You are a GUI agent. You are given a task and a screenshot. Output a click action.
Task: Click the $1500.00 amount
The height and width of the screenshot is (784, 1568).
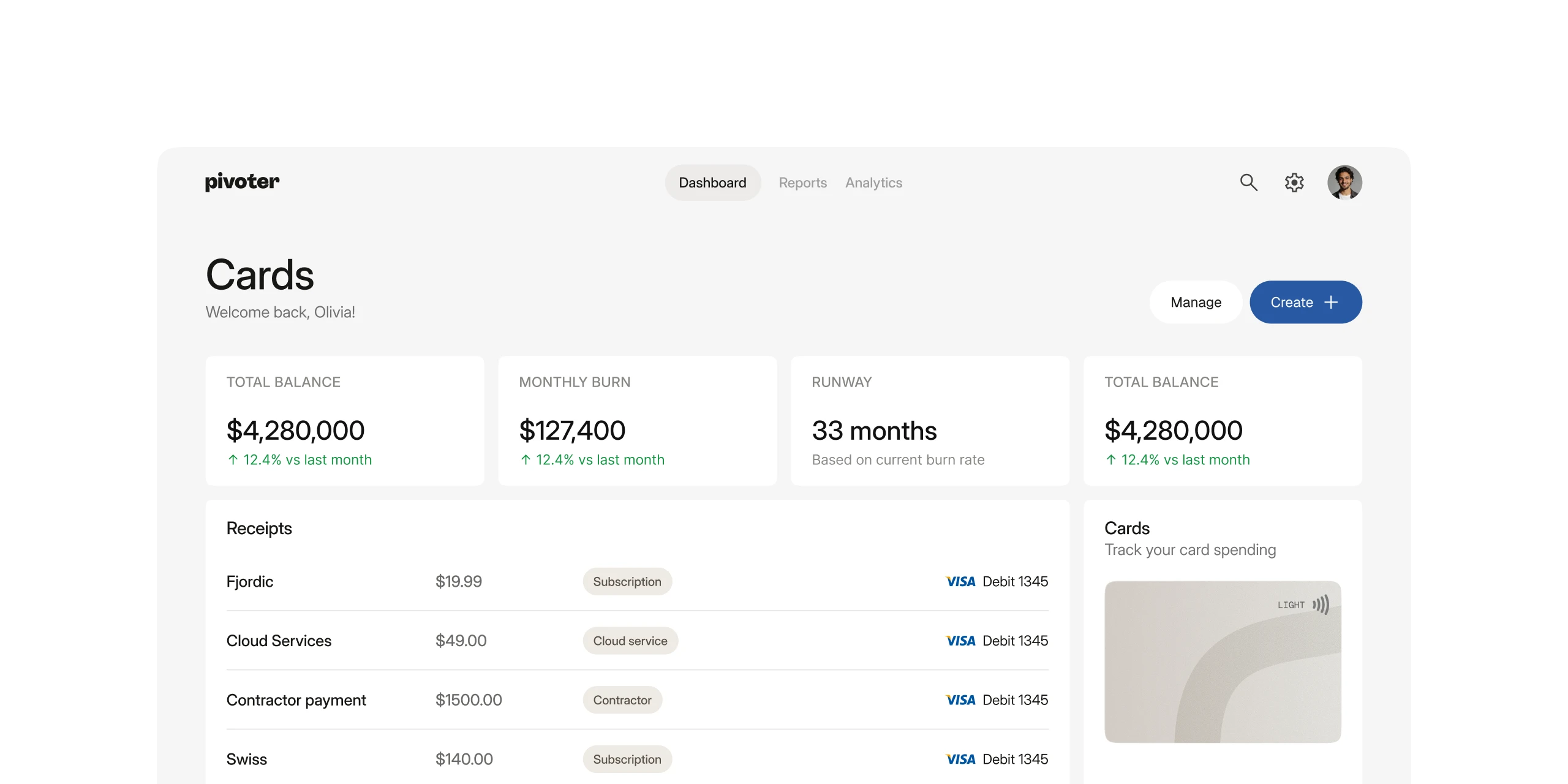tap(469, 700)
